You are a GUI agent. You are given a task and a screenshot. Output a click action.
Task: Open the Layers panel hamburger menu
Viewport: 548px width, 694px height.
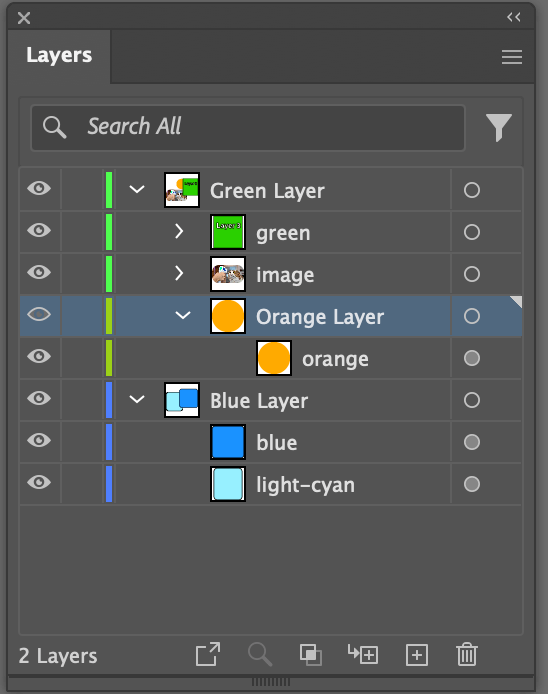click(512, 57)
